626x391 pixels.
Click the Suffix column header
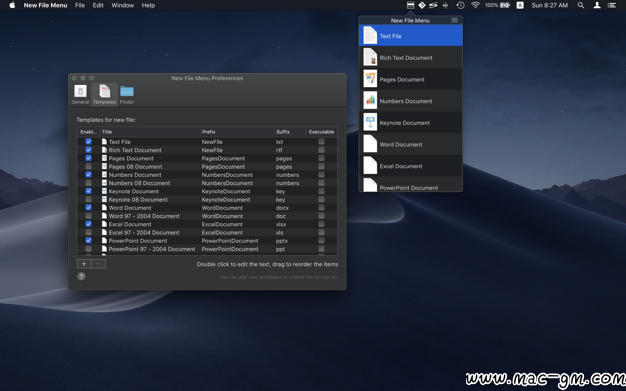click(x=290, y=131)
